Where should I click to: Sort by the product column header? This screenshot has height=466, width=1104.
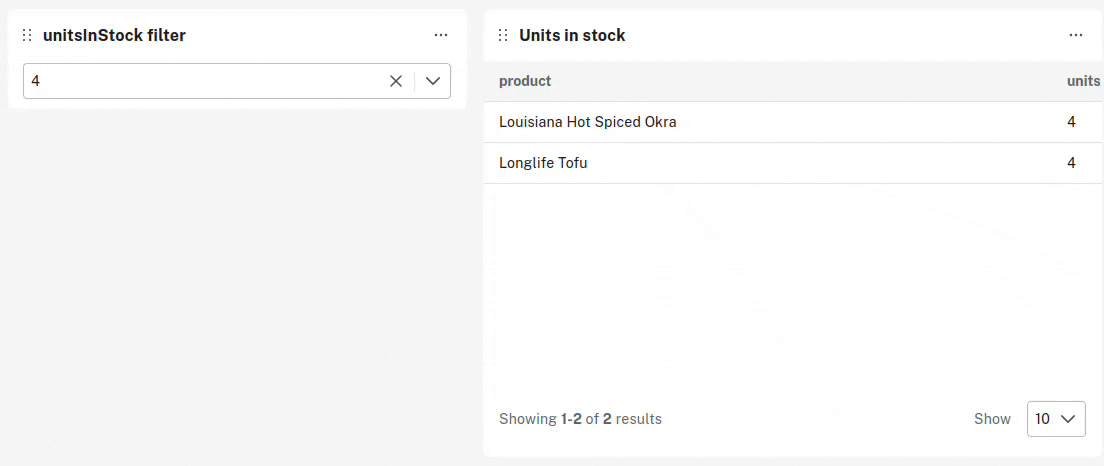pyautogui.click(x=525, y=81)
